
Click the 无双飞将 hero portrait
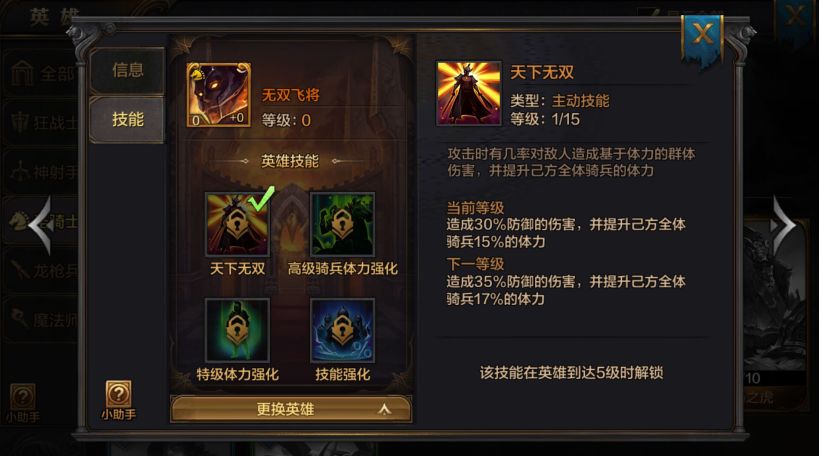coord(219,95)
